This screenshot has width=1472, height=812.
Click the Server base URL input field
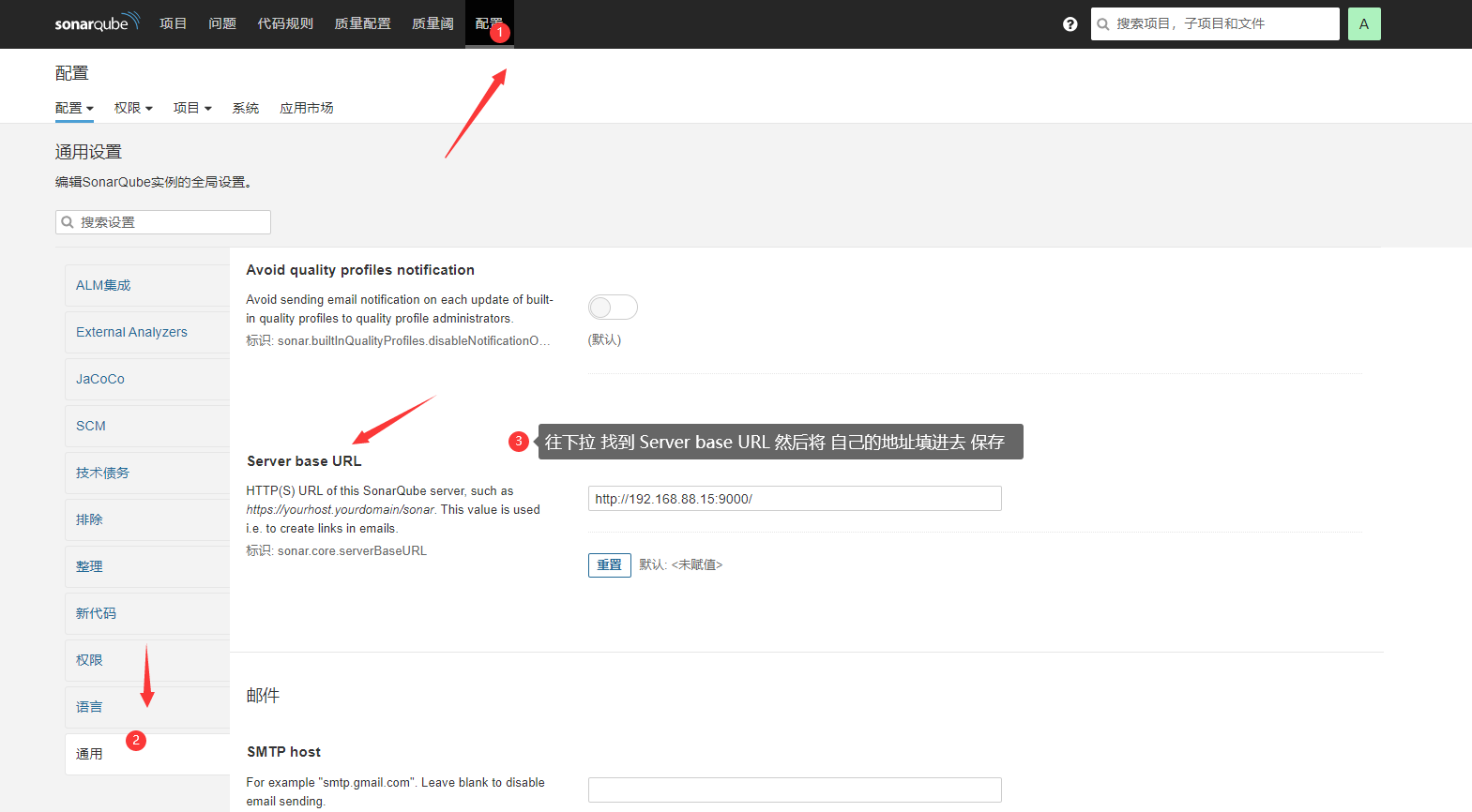click(x=795, y=499)
